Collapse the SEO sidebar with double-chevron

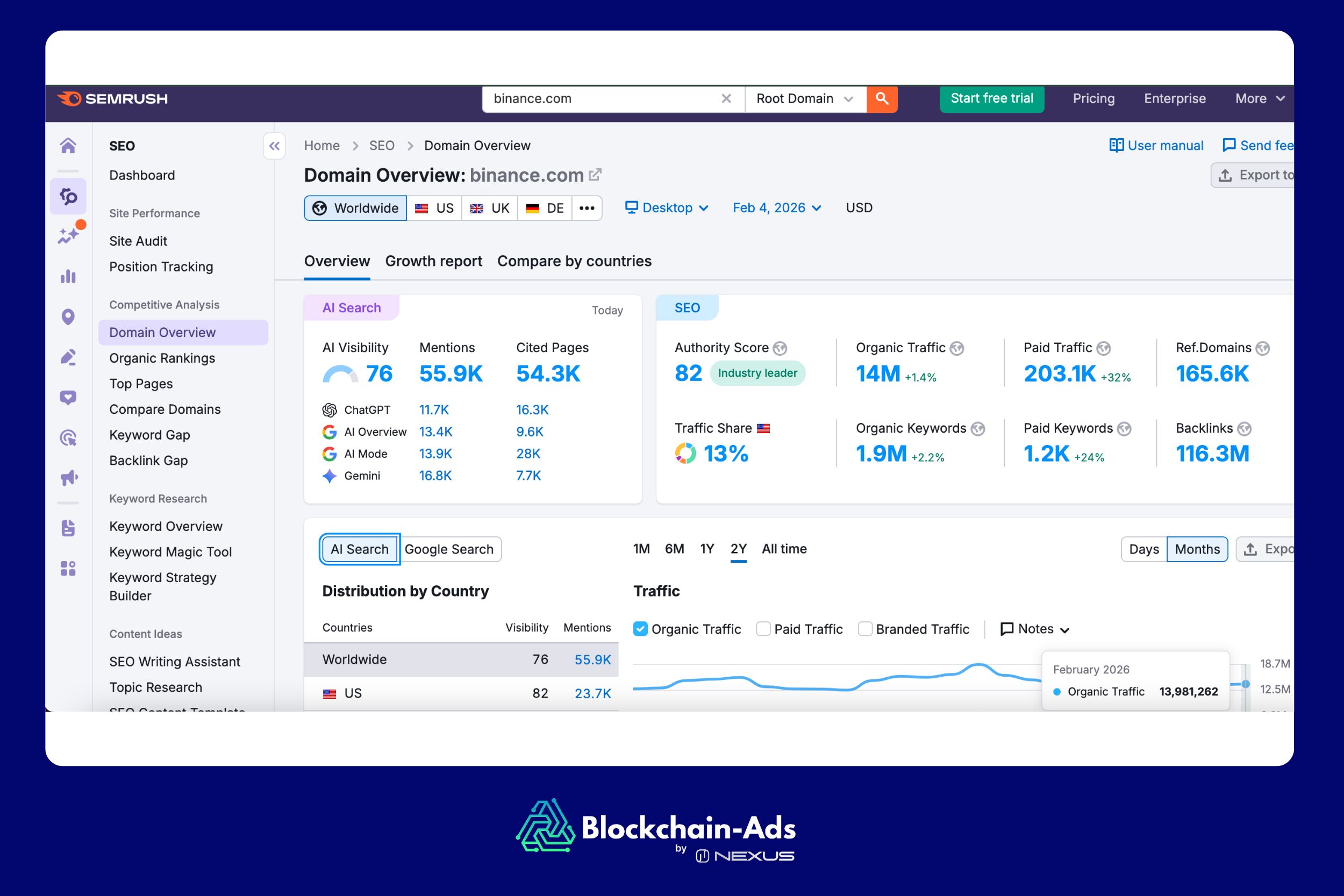274,146
